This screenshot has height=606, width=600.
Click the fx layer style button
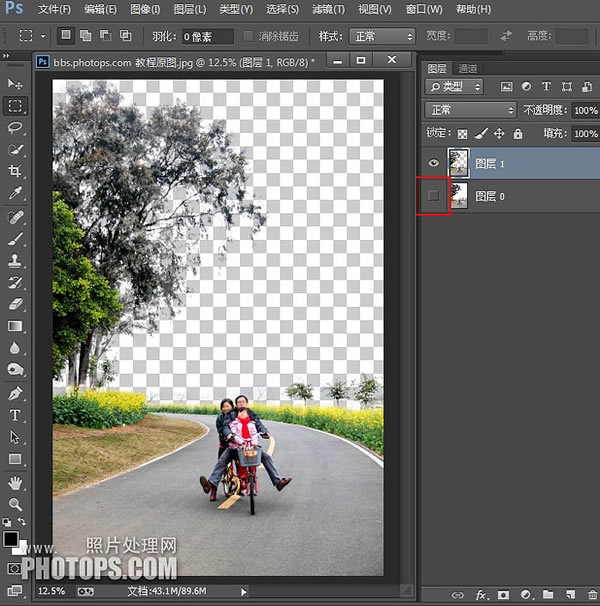coord(481,594)
